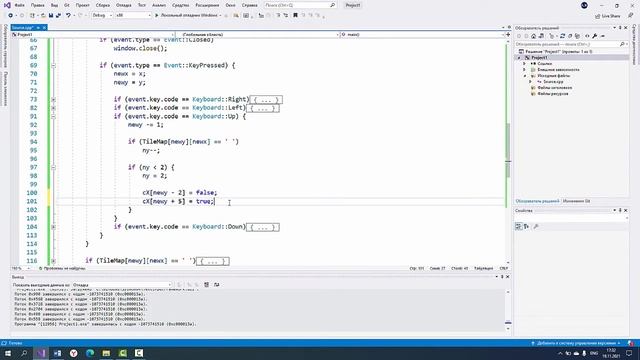Open the Справка menu

249,5
